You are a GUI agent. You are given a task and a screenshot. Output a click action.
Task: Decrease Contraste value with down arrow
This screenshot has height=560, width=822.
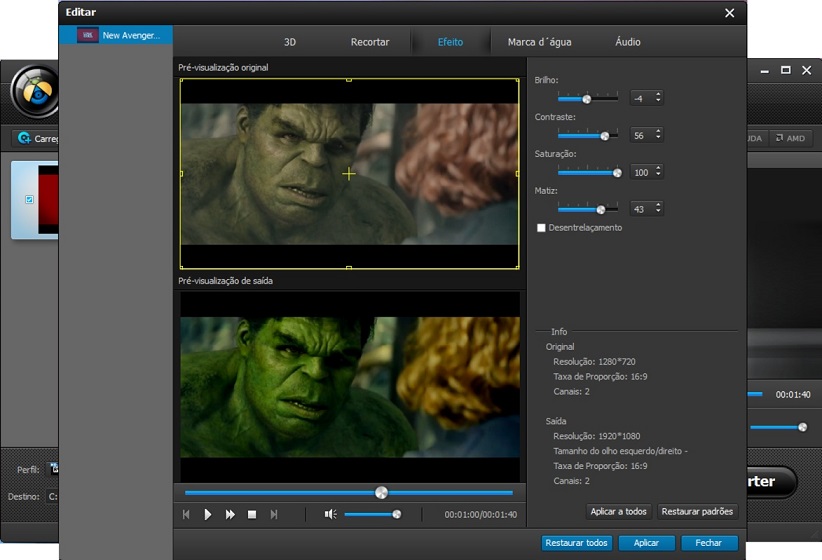pos(658,137)
